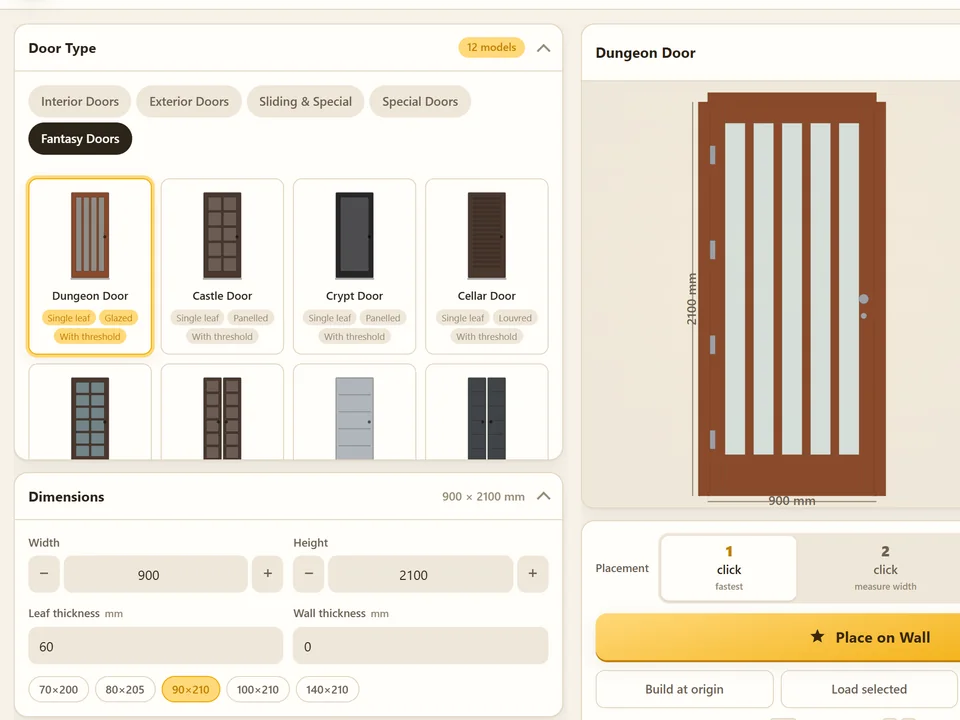Pick the Crypt Door model

pyautogui.click(x=354, y=266)
